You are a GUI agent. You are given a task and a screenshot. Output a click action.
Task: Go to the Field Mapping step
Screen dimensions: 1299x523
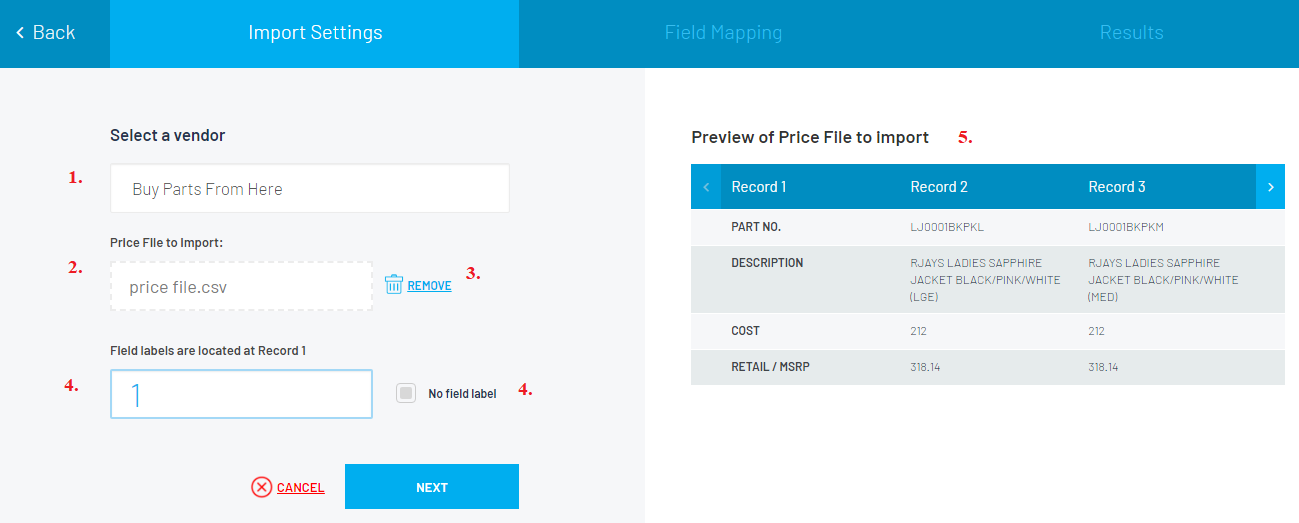(x=723, y=33)
